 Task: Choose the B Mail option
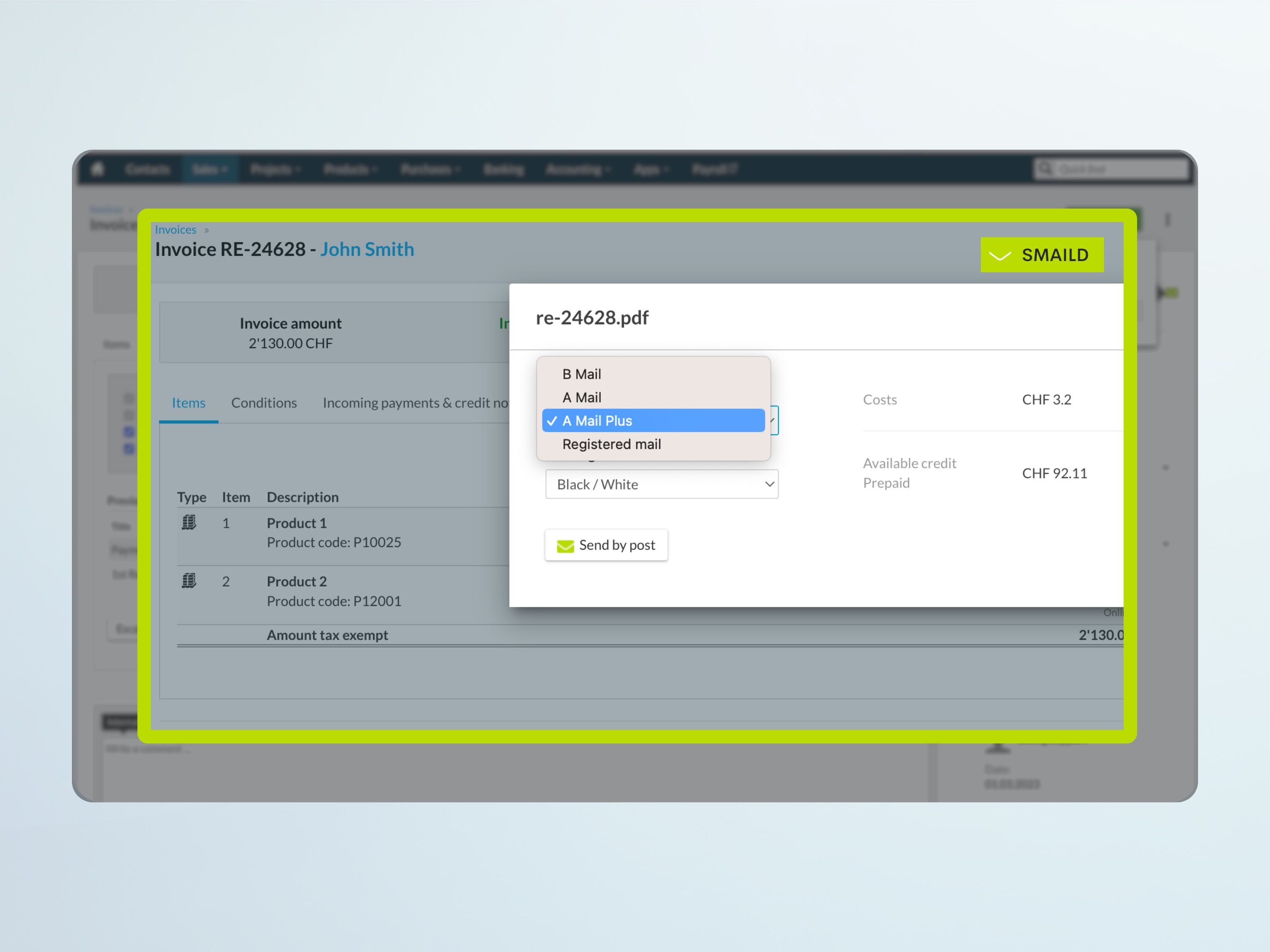(x=582, y=374)
